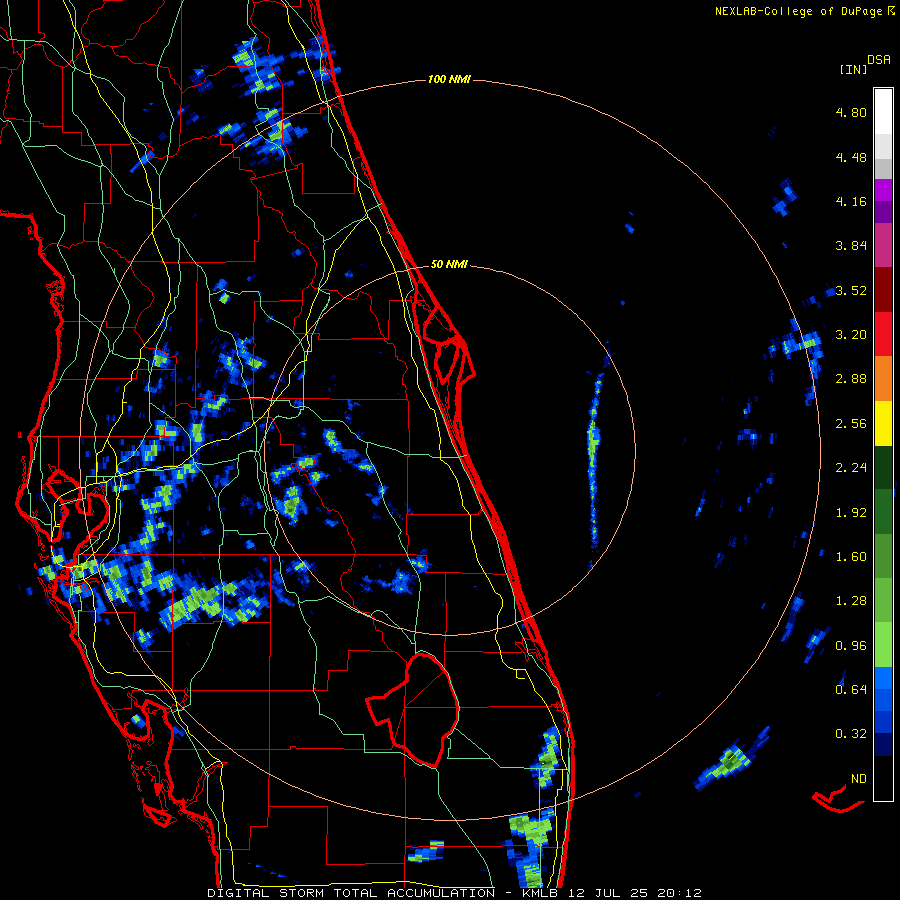Pick the yellow swatch beside 2.56
The width and height of the screenshot is (900, 900).
pyautogui.click(x=883, y=424)
